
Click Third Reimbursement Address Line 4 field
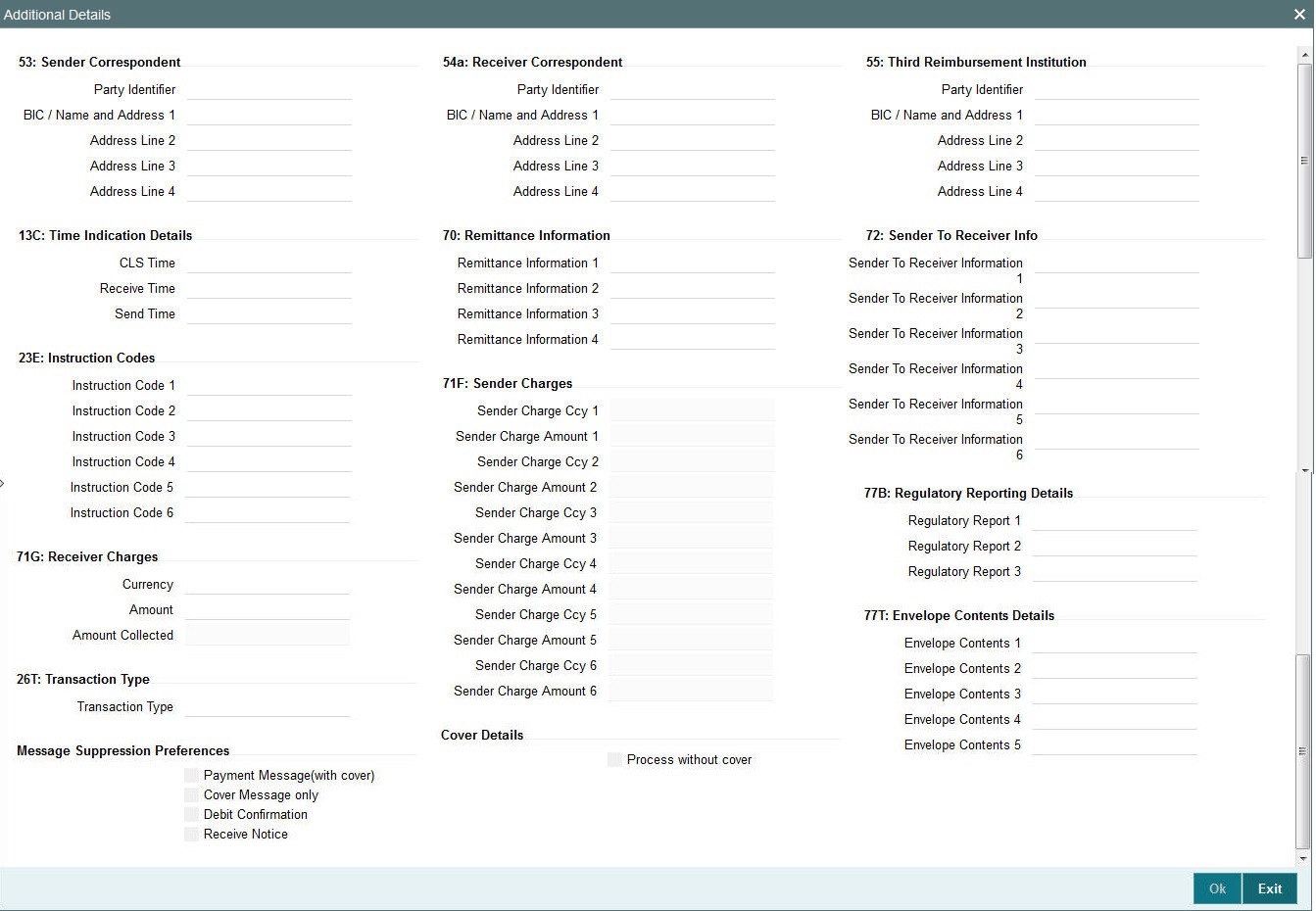(x=1117, y=191)
